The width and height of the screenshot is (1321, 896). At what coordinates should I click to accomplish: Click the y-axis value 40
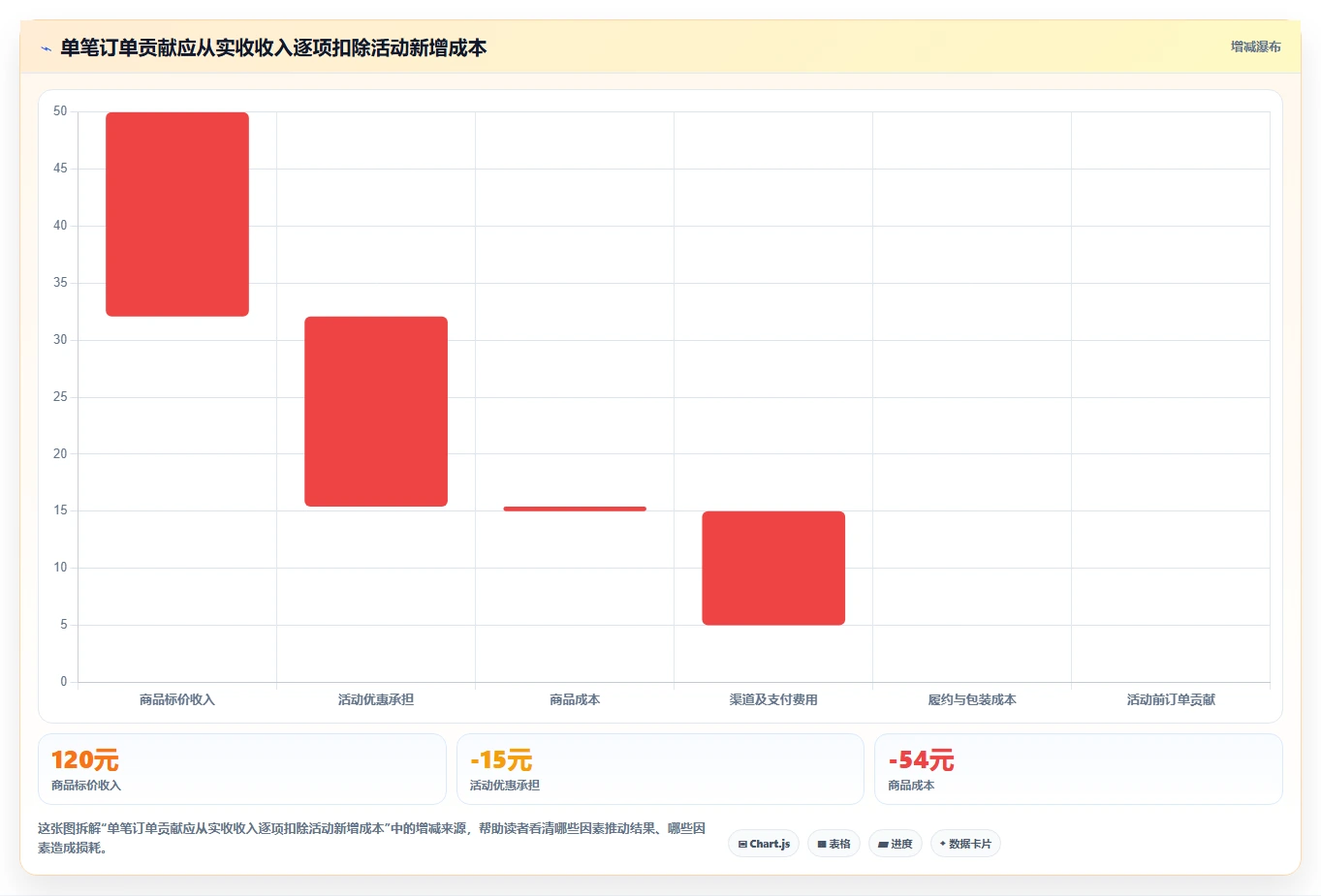click(60, 226)
